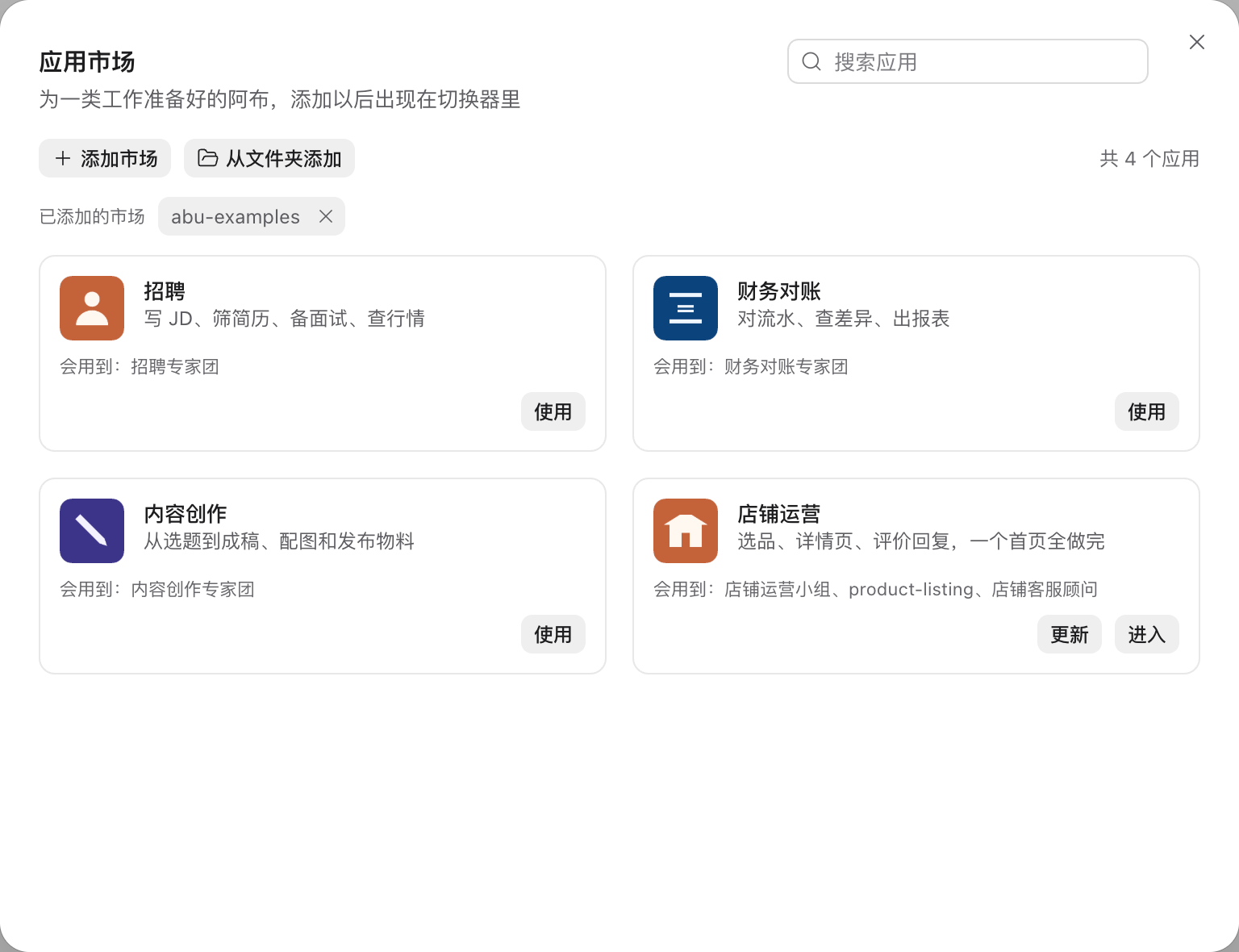
Task: Click the 财务对账 card title
Action: pyautogui.click(x=779, y=291)
